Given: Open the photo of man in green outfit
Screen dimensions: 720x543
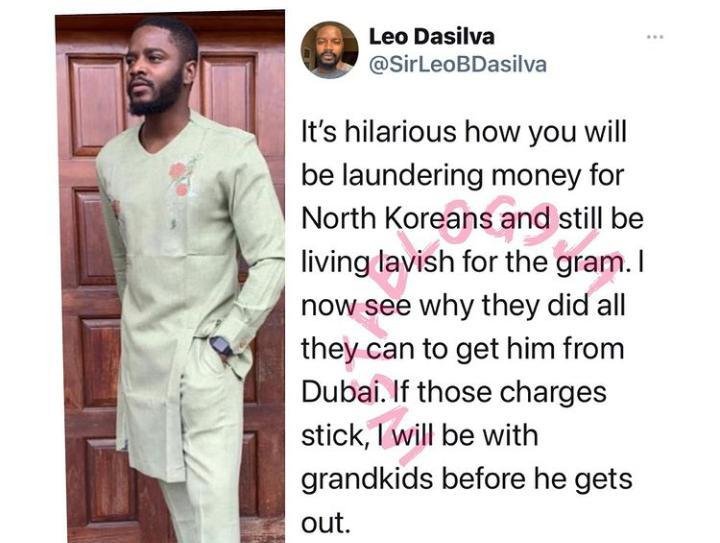Looking at the screenshot, I should [170, 277].
